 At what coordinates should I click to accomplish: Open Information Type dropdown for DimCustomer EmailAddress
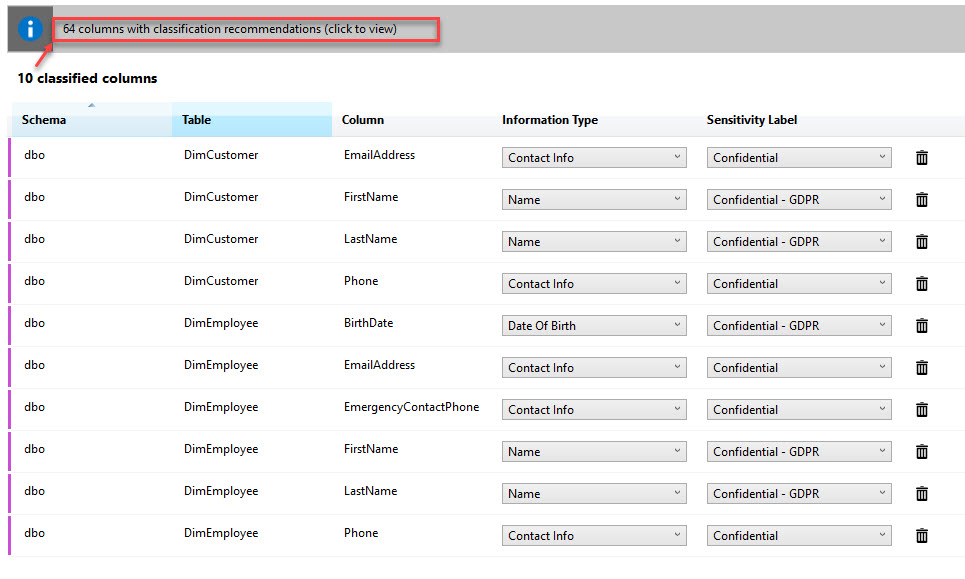[594, 158]
